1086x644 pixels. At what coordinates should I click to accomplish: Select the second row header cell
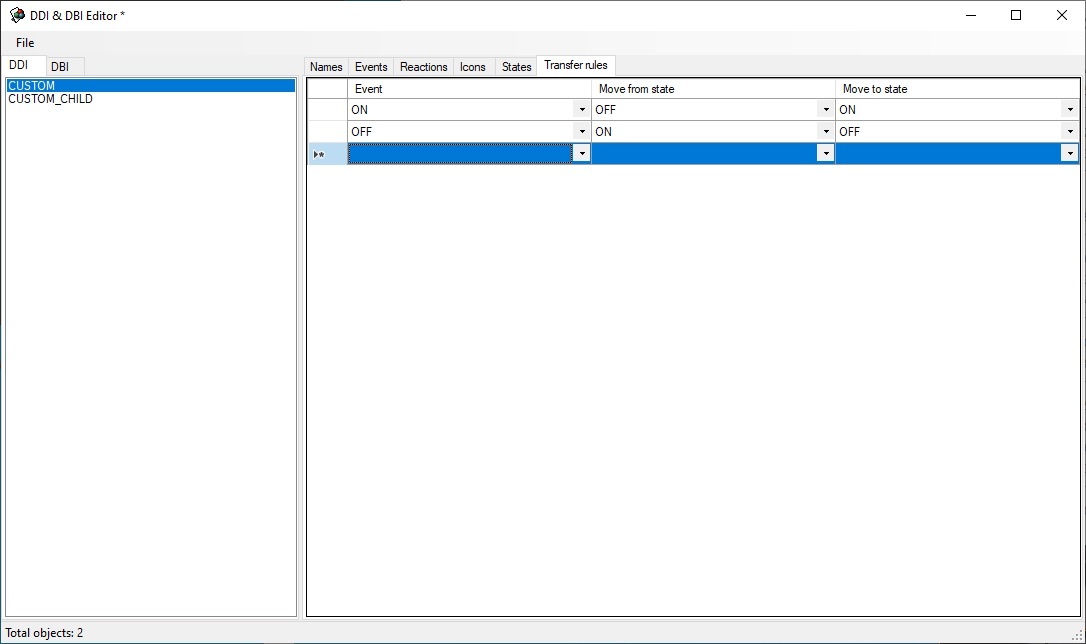(327, 132)
